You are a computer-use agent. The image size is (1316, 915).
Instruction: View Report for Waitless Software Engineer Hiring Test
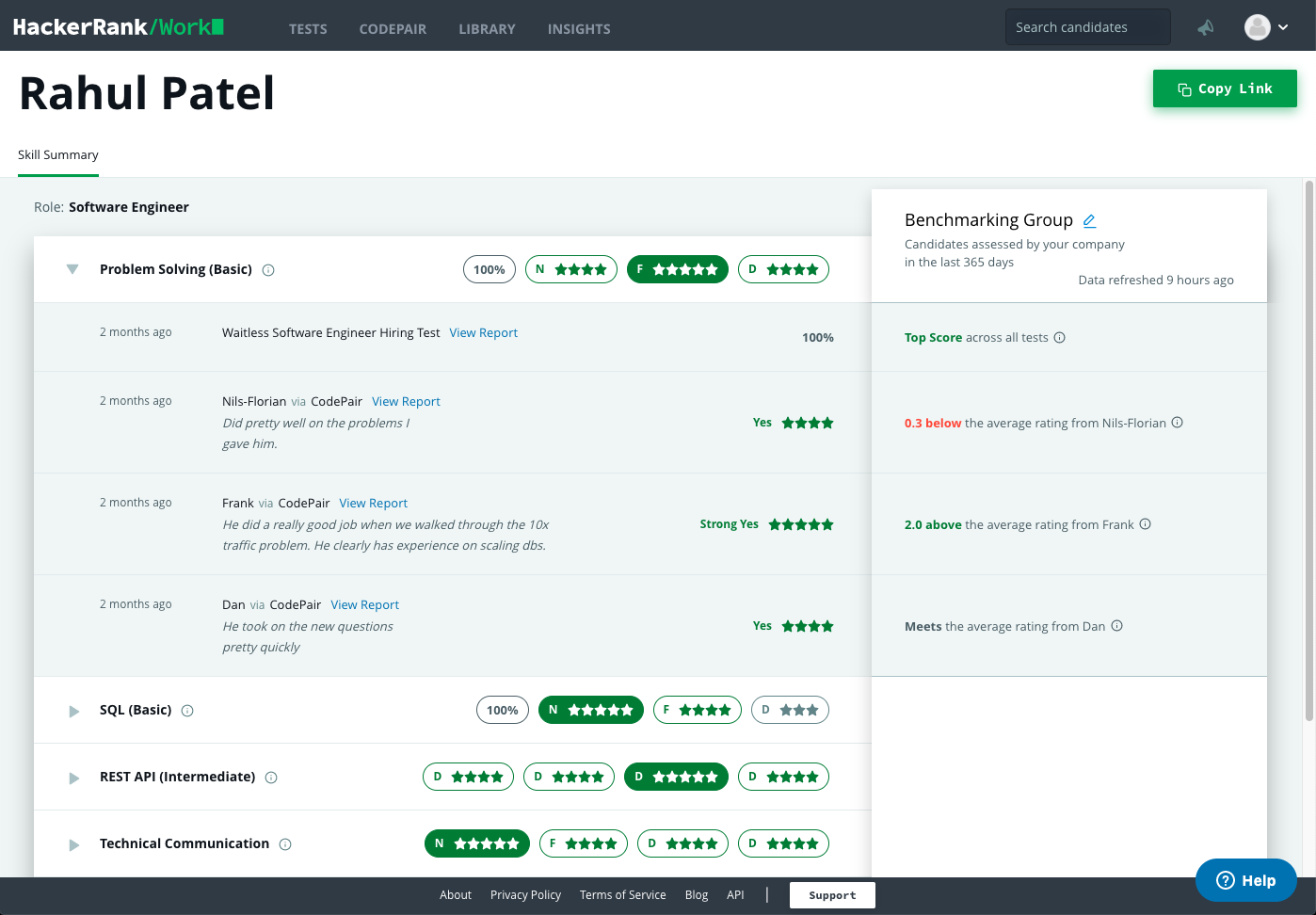tap(483, 332)
